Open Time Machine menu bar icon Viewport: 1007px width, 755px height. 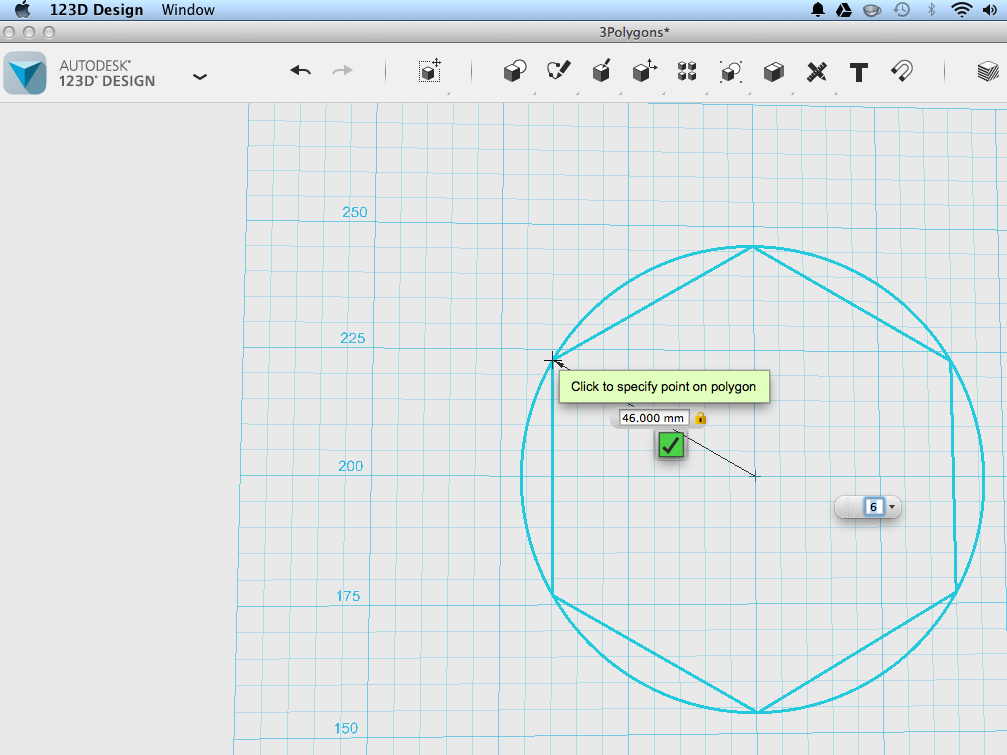(x=902, y=10)
